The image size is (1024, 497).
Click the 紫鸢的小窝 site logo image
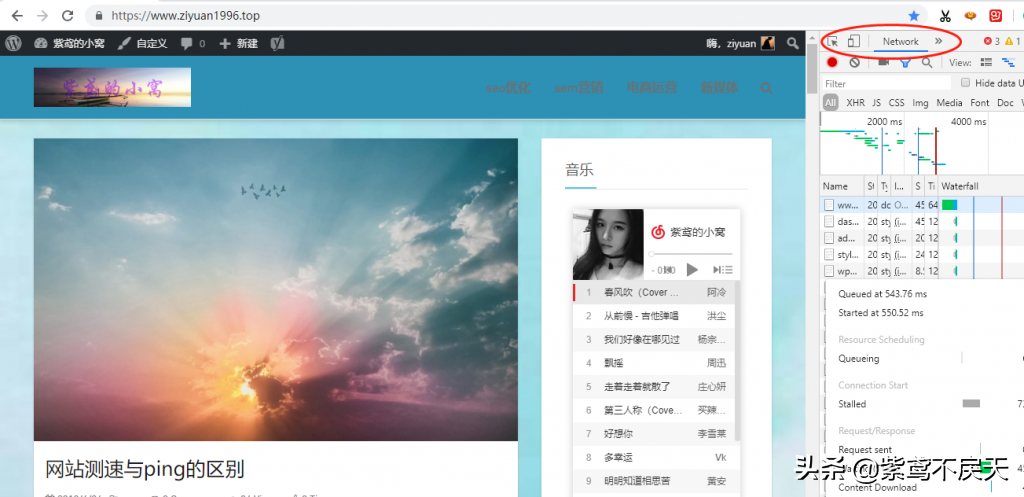pos(112,88)
